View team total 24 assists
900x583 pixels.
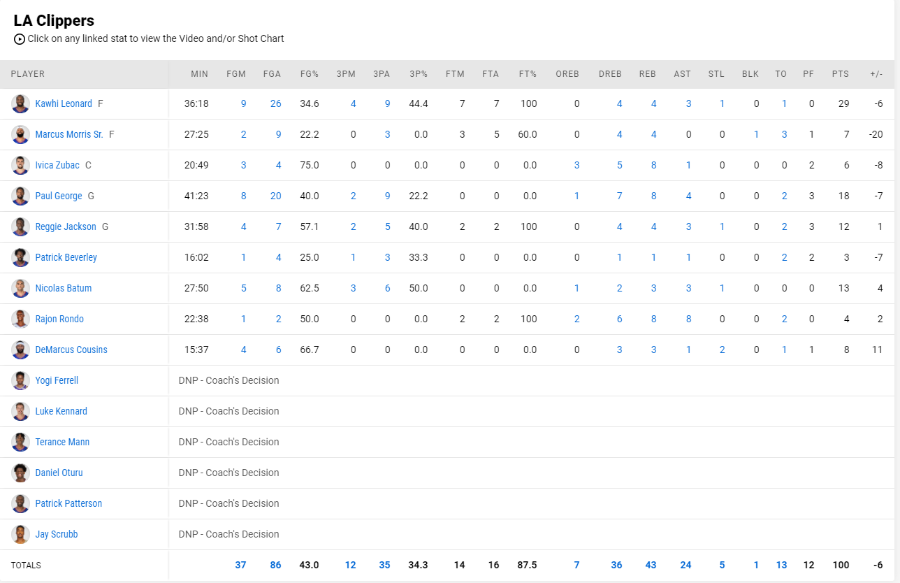click(685, 565)
